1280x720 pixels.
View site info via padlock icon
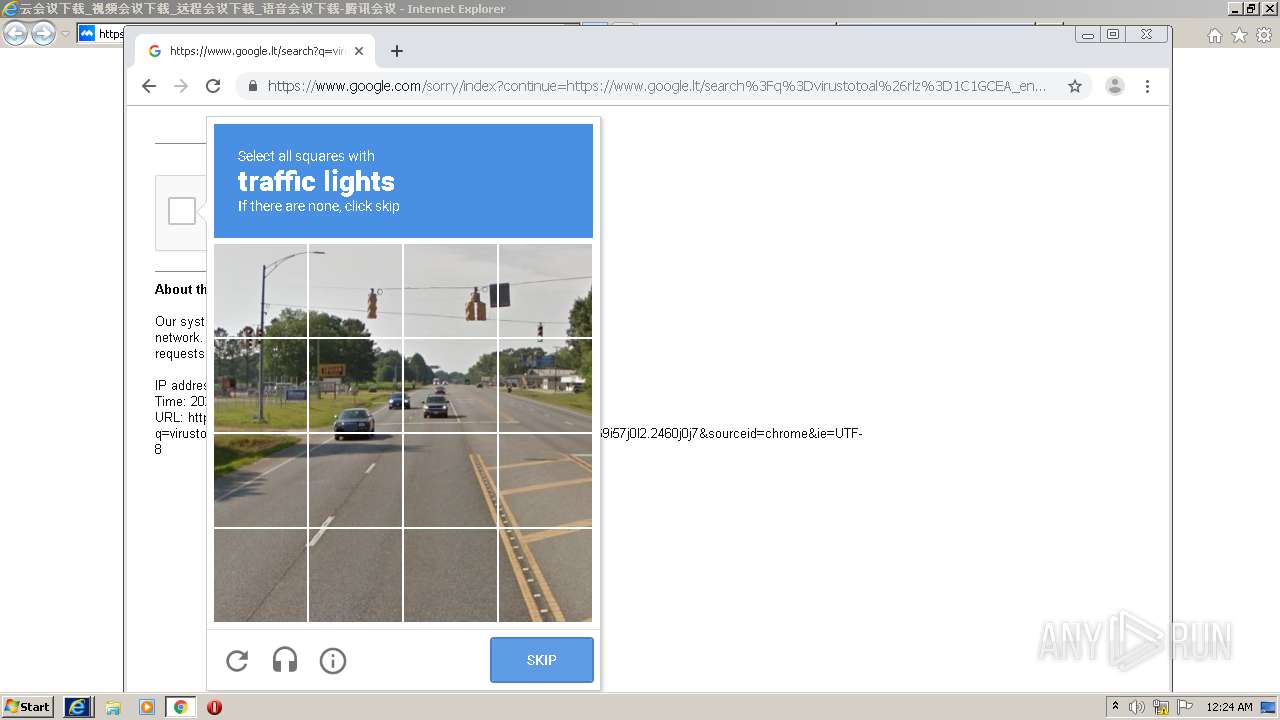252,86
